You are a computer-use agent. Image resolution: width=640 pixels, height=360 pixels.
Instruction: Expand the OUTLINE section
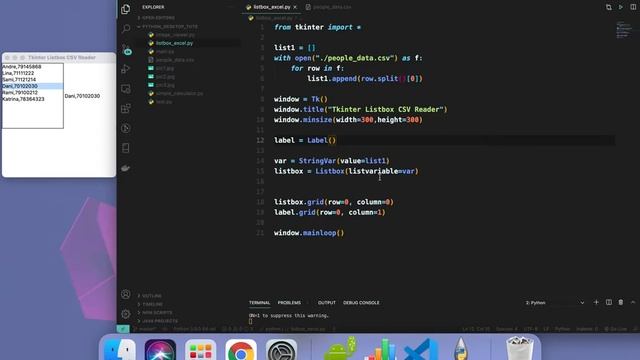tap(149, 296)
